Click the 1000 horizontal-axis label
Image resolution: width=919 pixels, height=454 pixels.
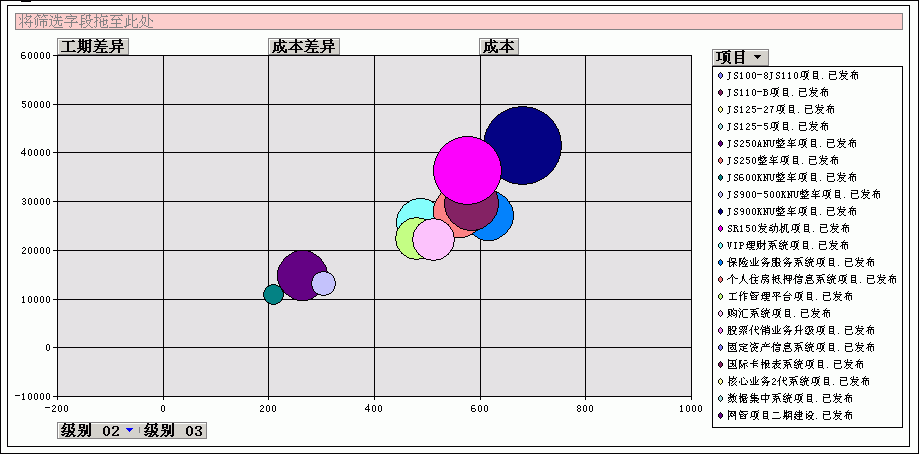[x=692, y=408]
